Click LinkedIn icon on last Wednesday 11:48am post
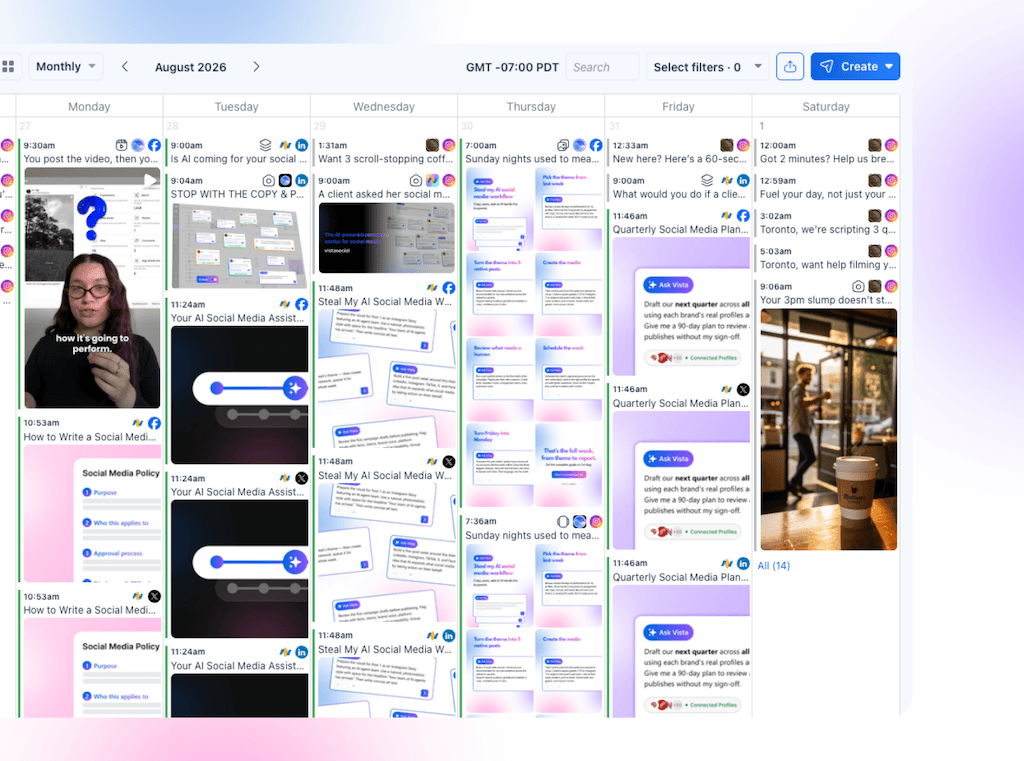This screenshot has height=761, width=1024. pyautogui.click(x=449, y=636)
